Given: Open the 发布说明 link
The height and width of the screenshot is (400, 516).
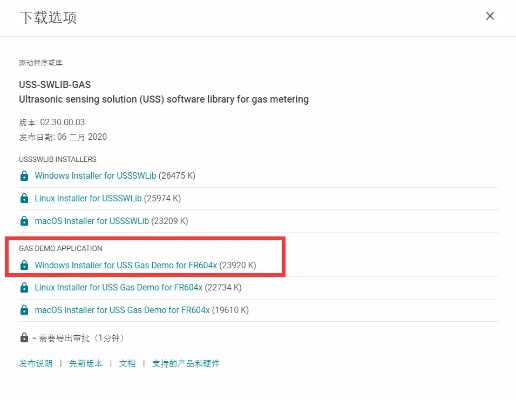Looking at the screenshot, I should pyautogui.click(x=36, y=363).
